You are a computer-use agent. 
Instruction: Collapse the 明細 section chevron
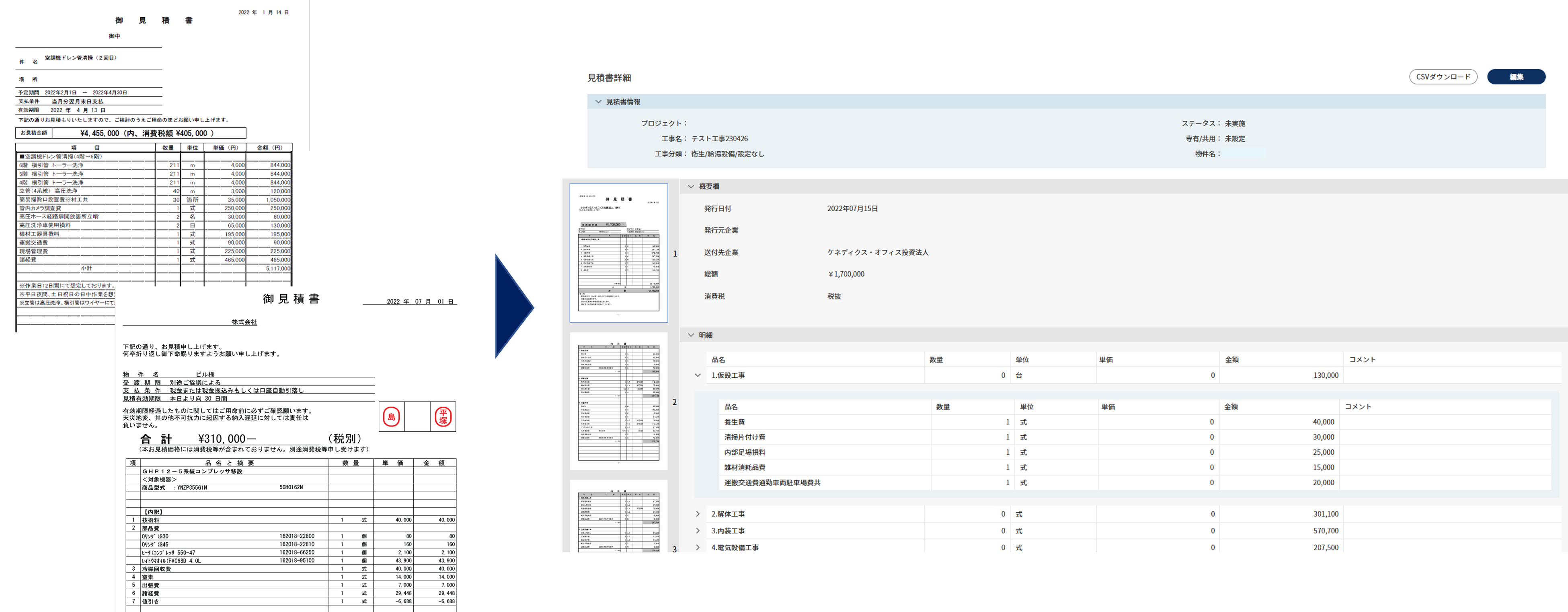click(x=691, y=335)
